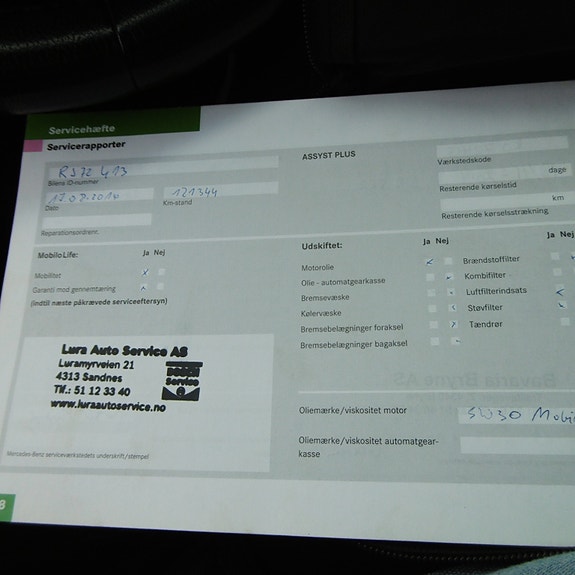
Task: Click the empty Reparationsordrenr field
Action: 96,221
